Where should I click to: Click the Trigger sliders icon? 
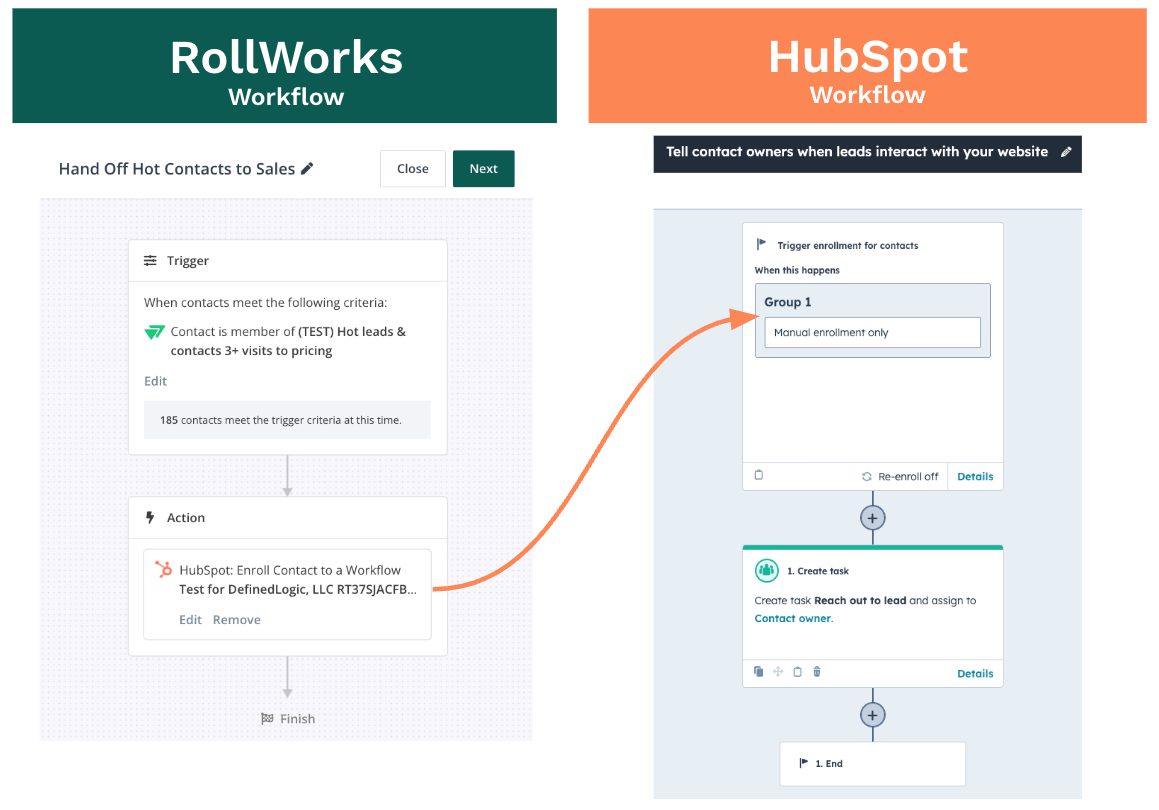coord(150,260)
